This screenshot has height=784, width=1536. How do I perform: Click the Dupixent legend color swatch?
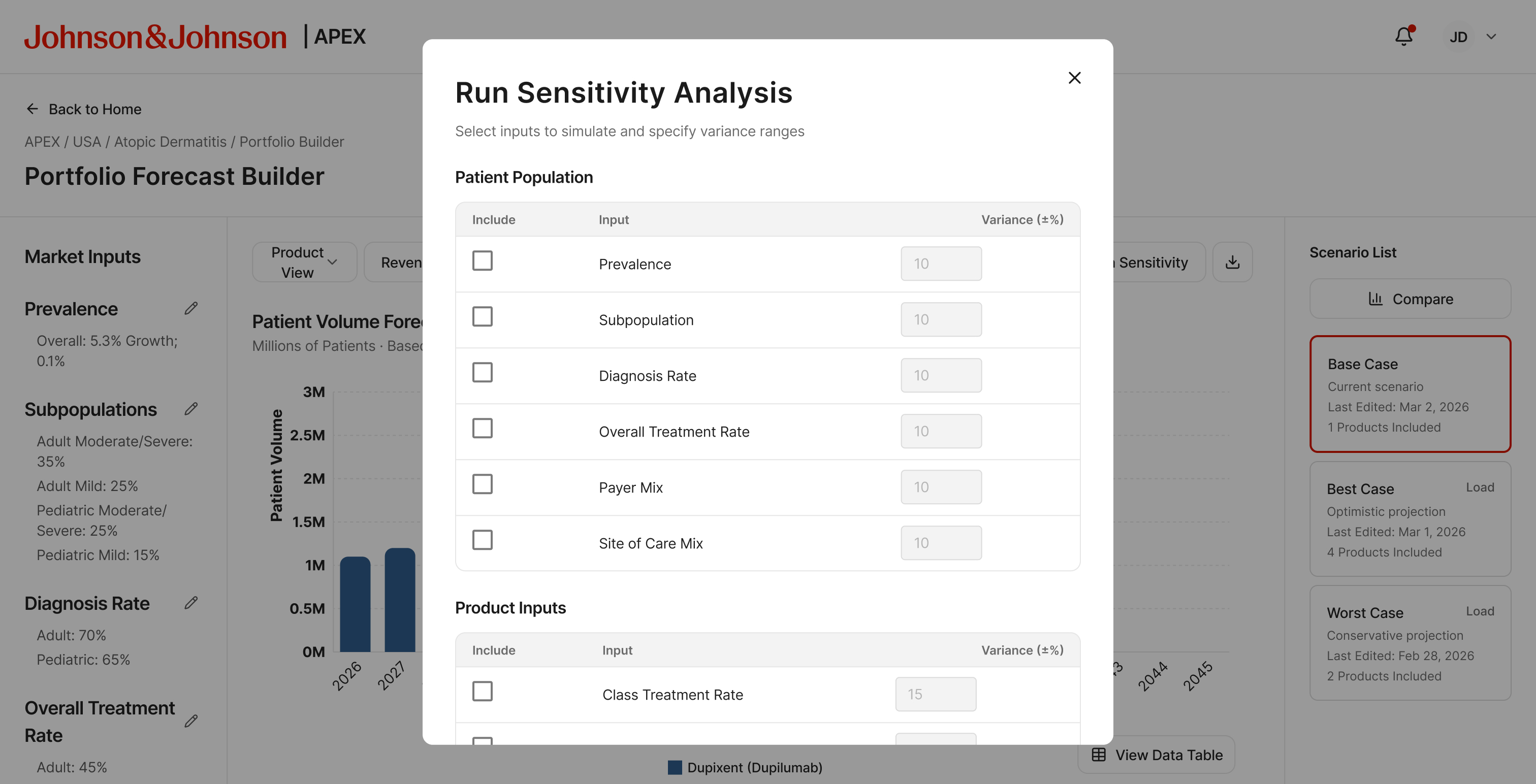[x=675, y=767]
